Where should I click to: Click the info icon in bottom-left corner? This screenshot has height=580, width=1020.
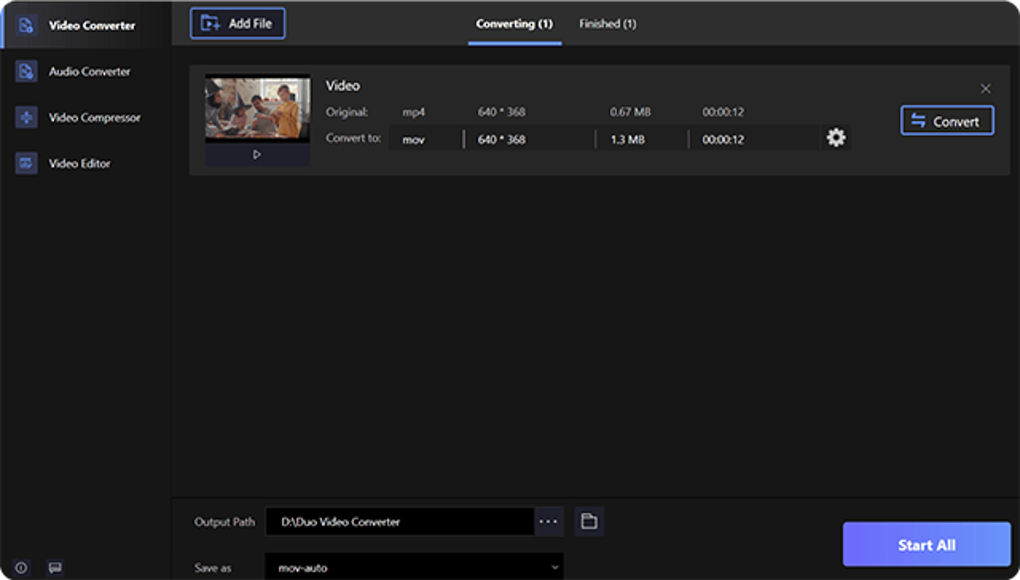click(x=21, y=568)
